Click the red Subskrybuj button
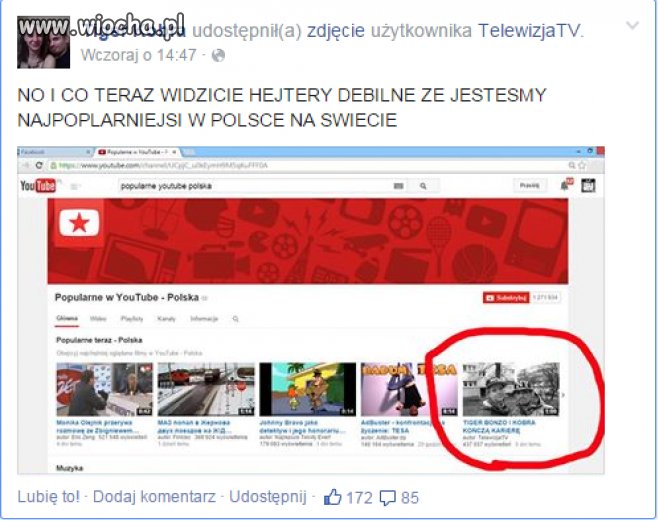Screen dimensions: 659x522 506,298
